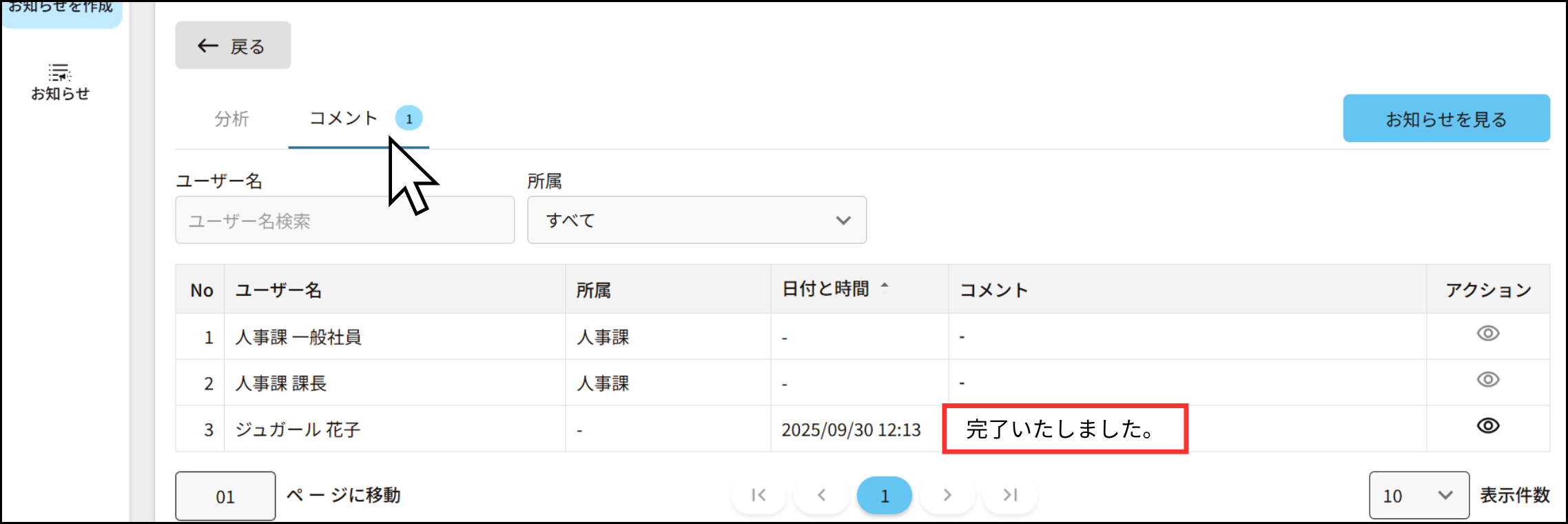This screenshot has height=524, width=1568.
Task: Click the page number jump field
Action: pos(225,496)
